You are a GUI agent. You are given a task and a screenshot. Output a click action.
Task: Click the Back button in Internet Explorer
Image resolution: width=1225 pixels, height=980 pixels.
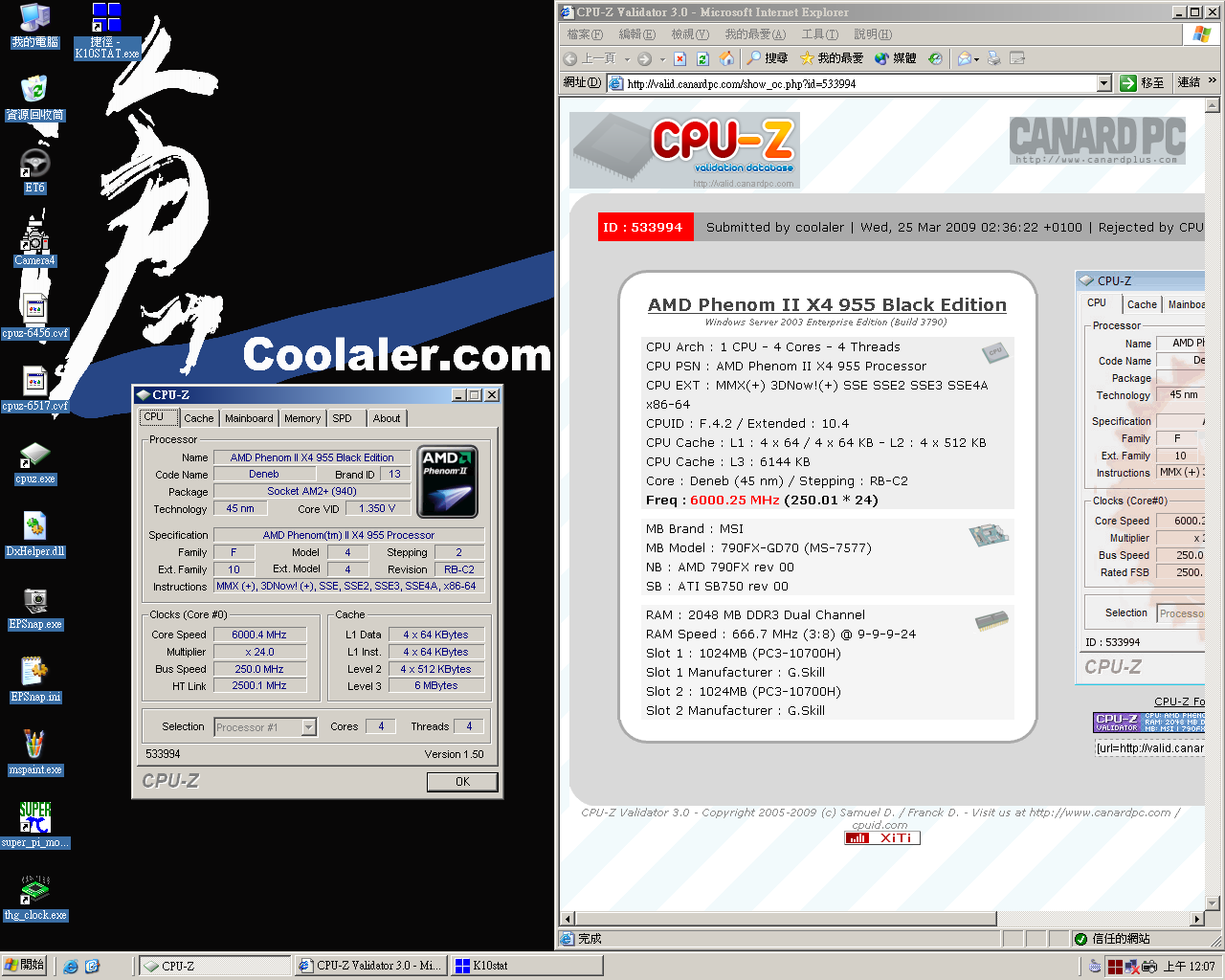click(x=590, y=58)
